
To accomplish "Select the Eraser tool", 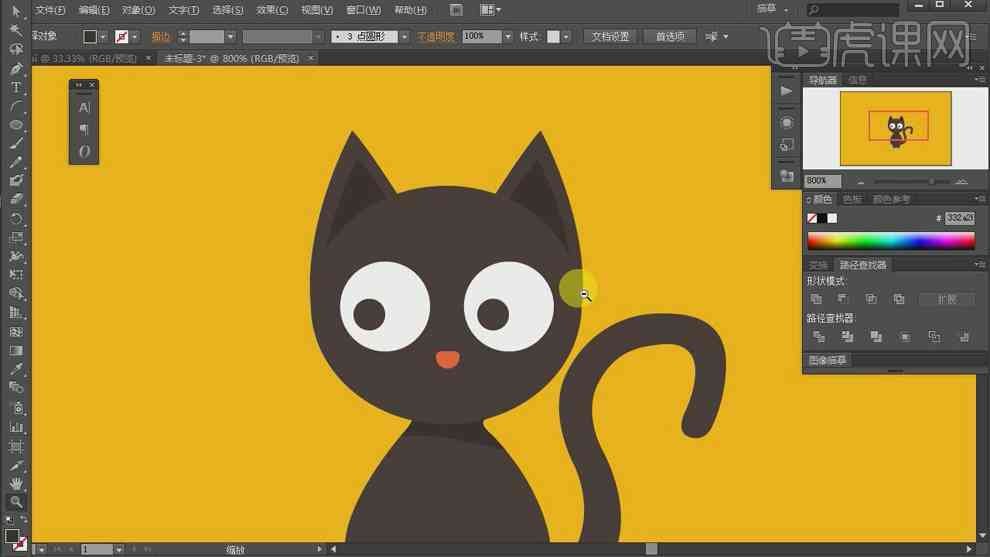I will coord(16,200).
